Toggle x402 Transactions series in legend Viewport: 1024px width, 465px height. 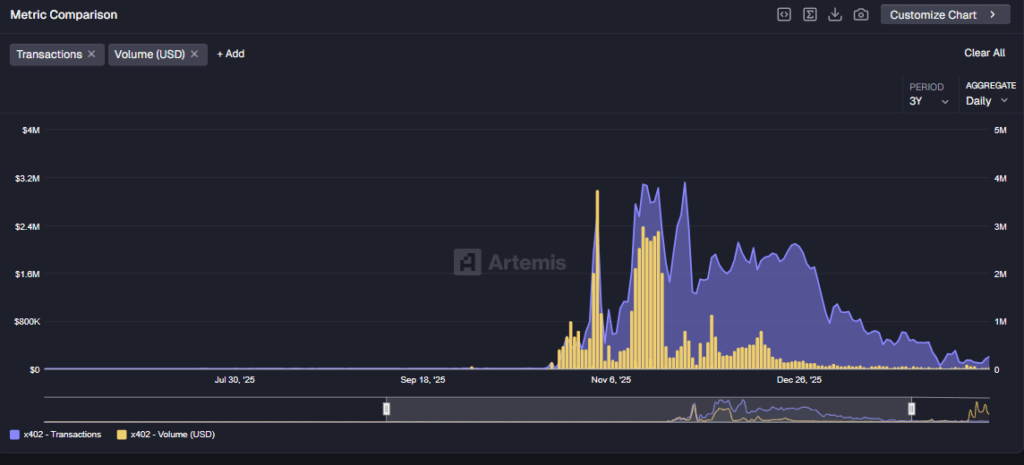(62, 435)
